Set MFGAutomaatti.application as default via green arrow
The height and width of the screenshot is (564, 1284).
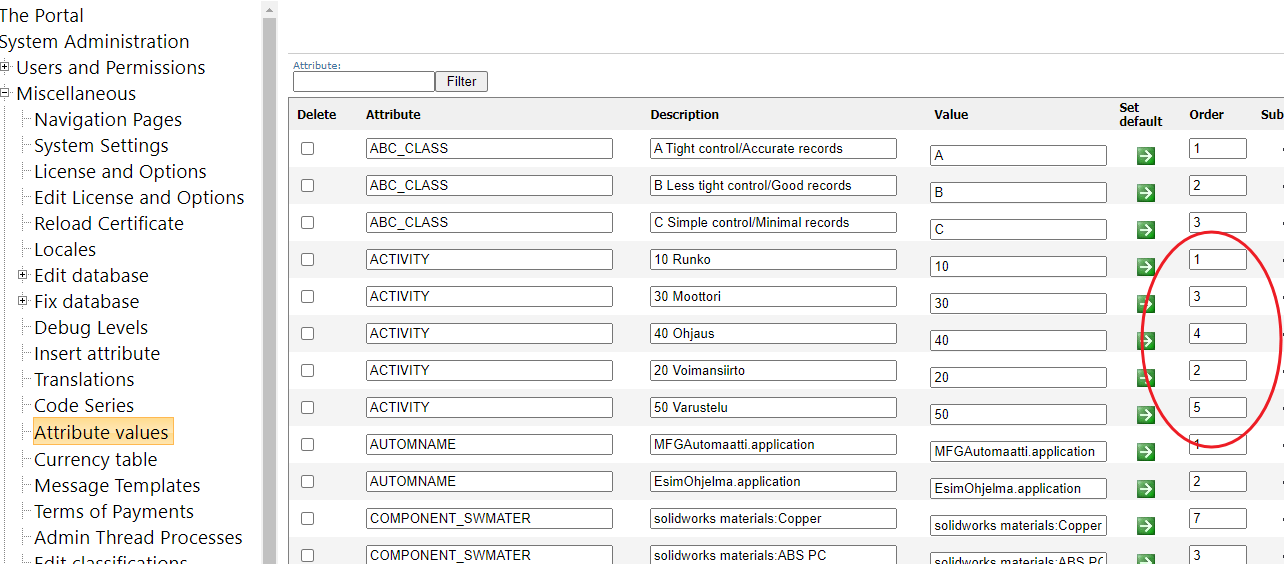(x=1146, y=452)
